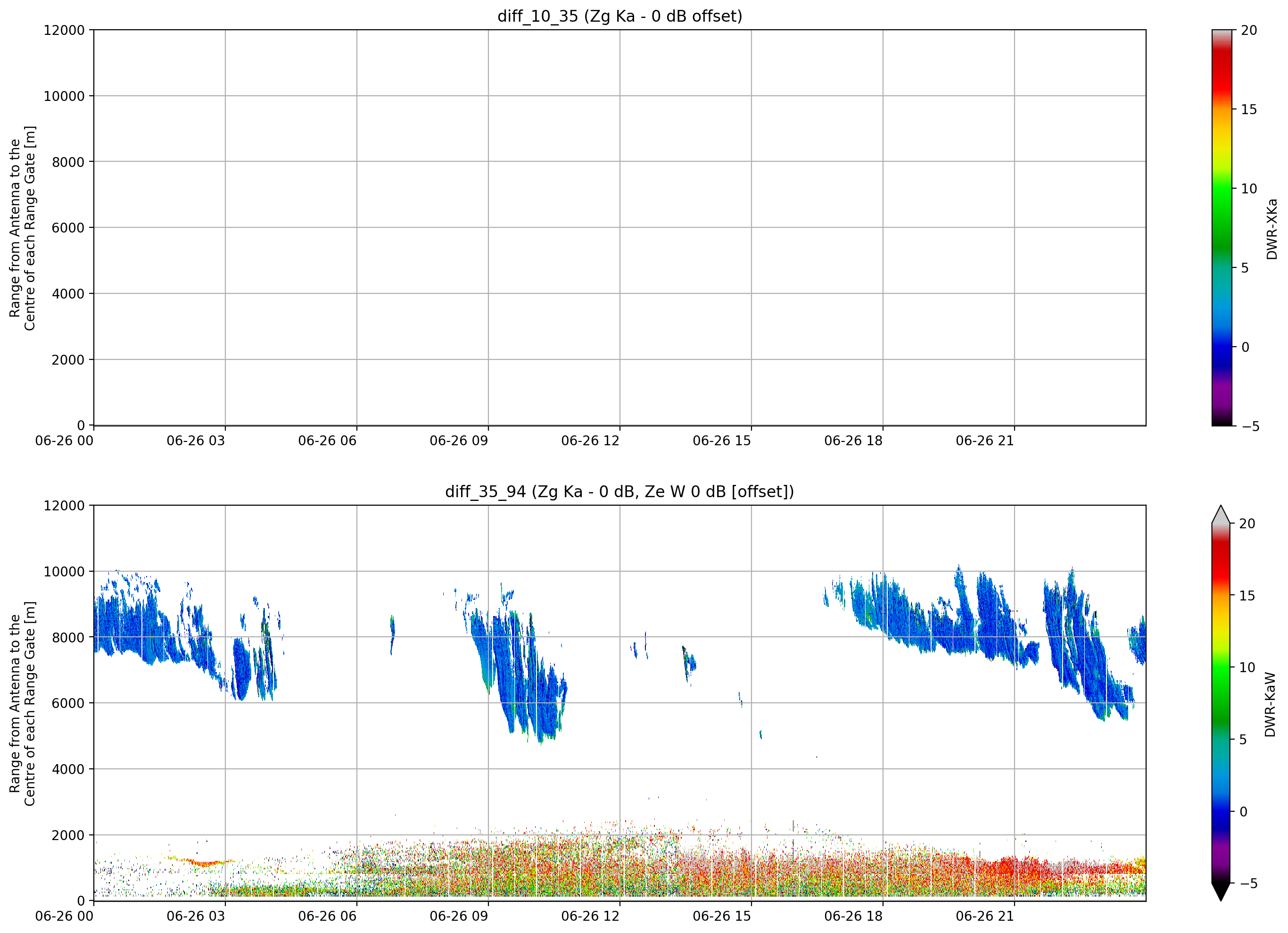Click the diff_10_35 plot title
The height and width of the screenshot is (933, 1288).
619,16
